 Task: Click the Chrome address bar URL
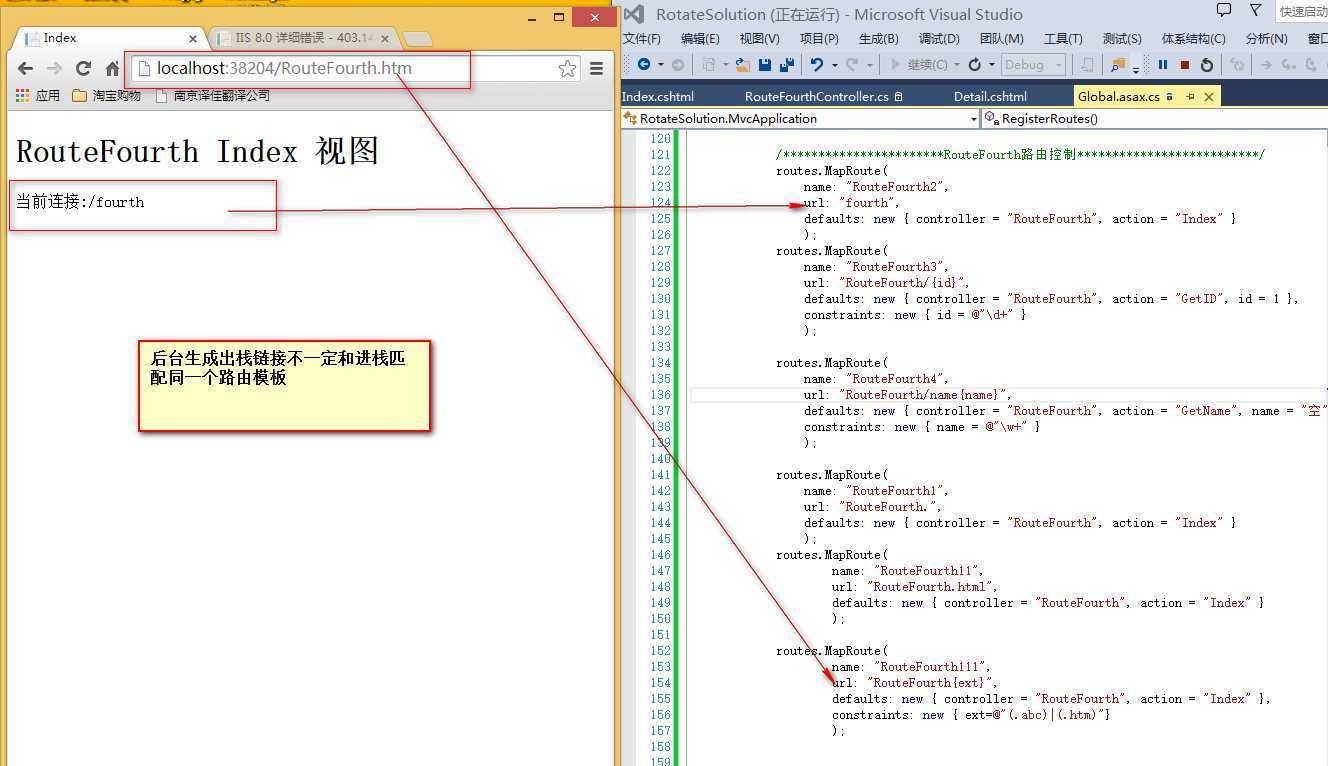[x=284, y=68]
